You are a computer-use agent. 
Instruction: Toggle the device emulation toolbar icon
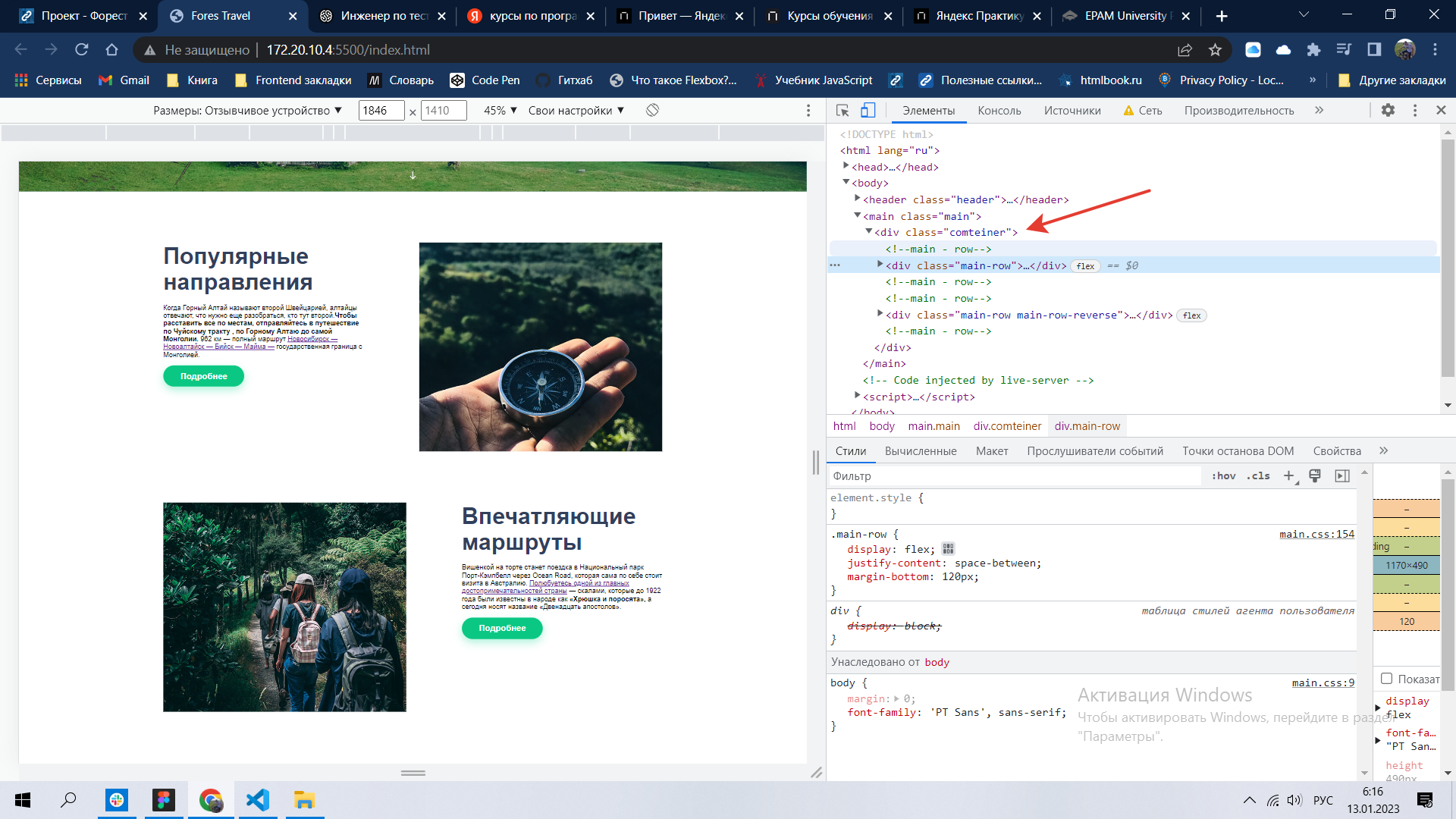[x=867, y=110]
